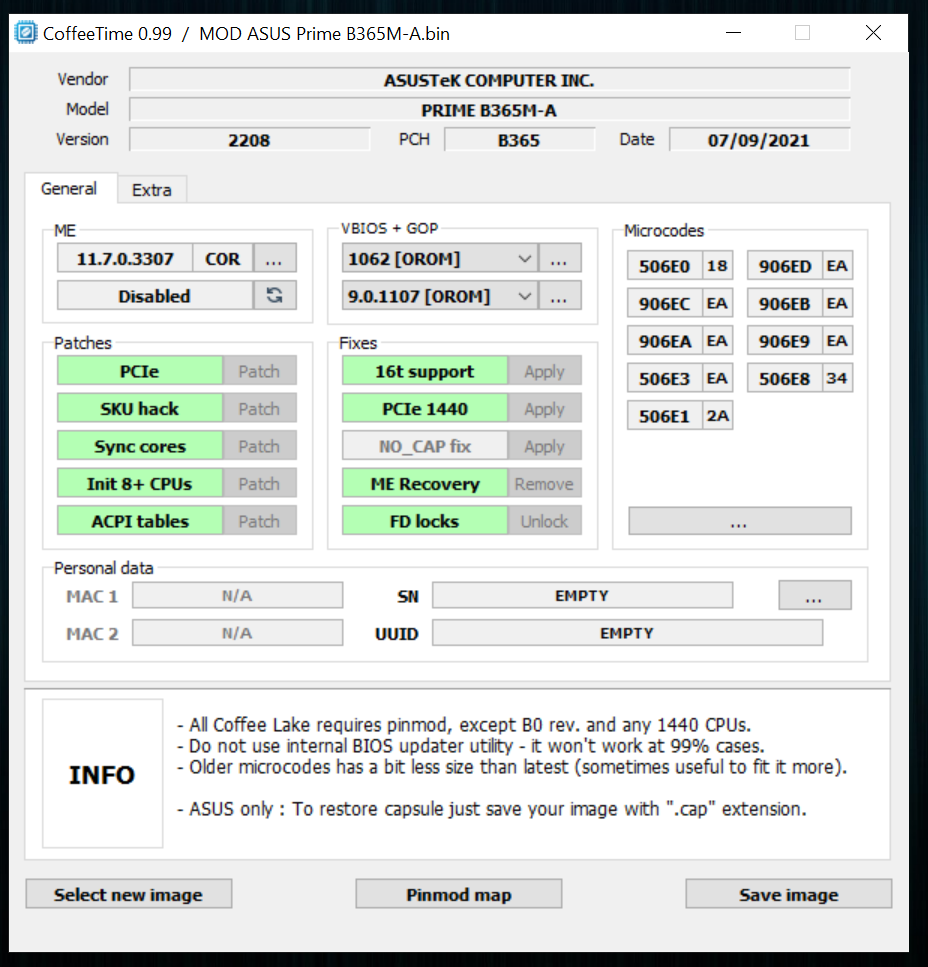The image size is (928, 967).
Task: Minimize the CoffeeTime window
Action: (734, 33)
